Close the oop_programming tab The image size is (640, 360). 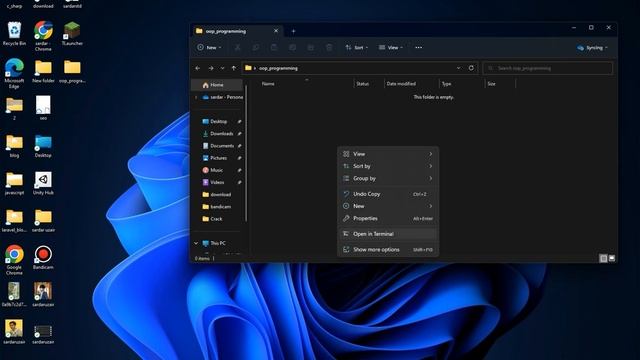276,31
